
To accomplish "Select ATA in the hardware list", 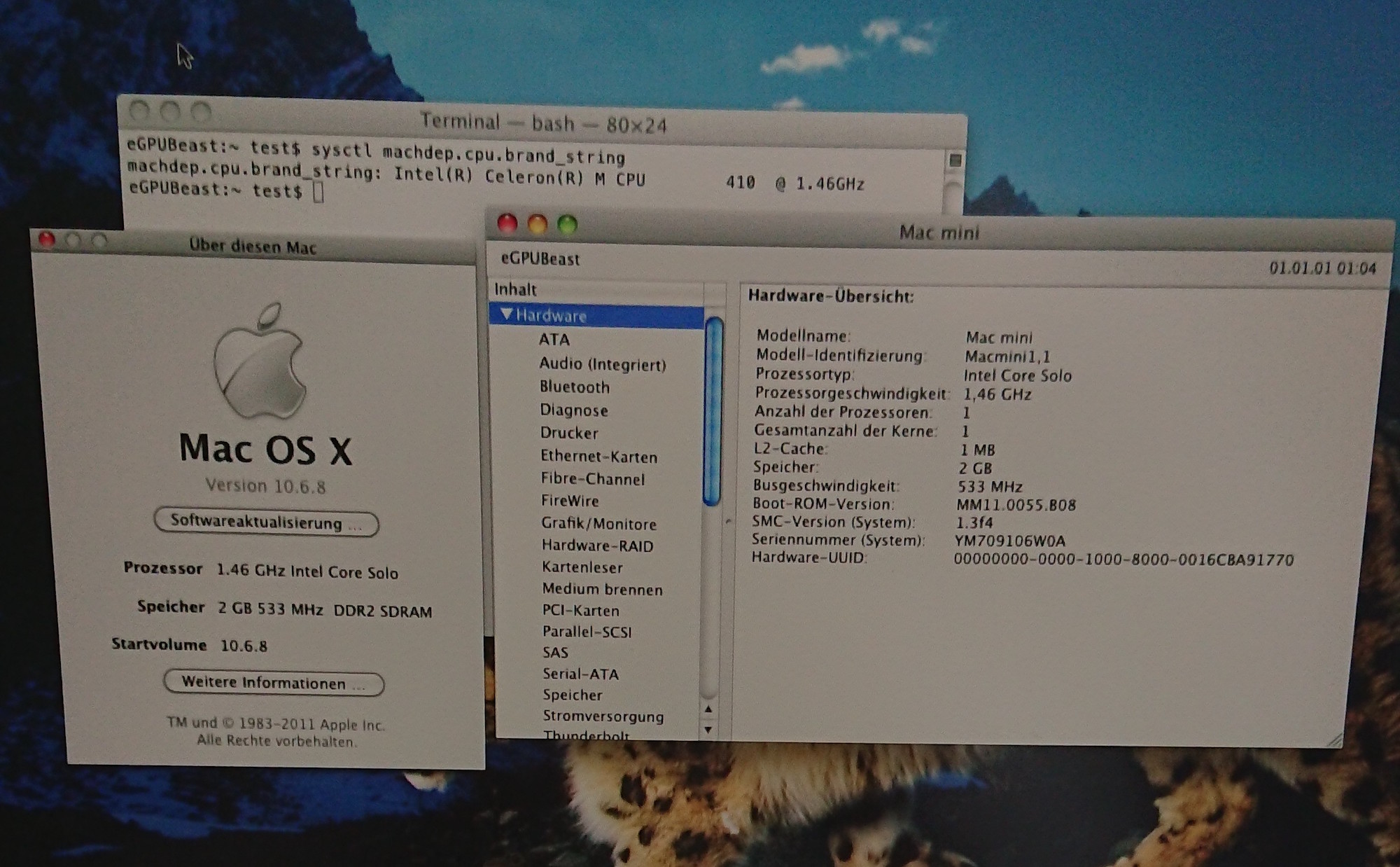I will pos(554,340).
